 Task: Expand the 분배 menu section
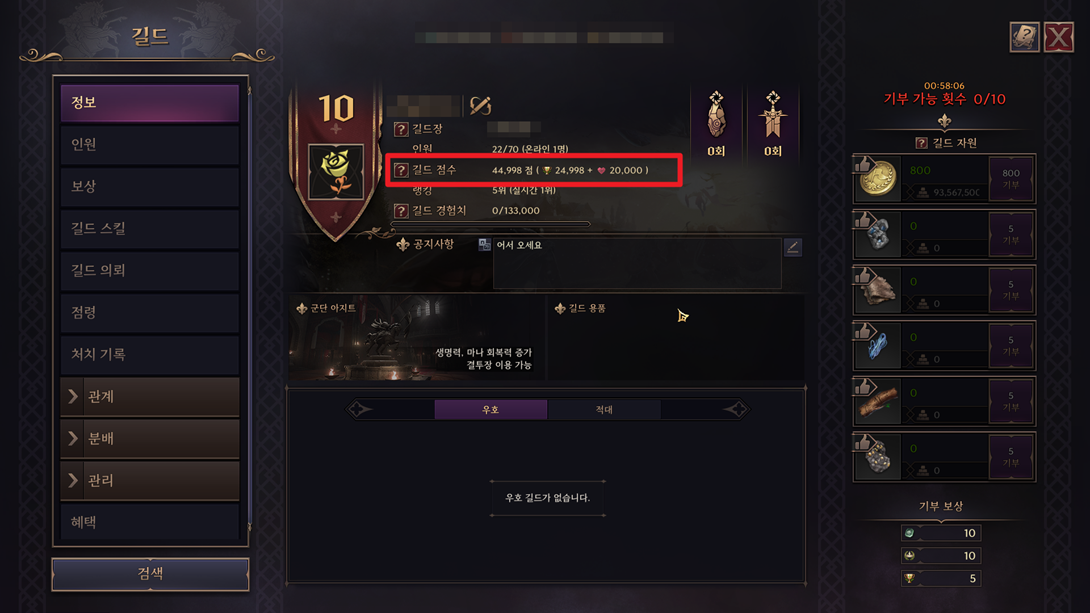coord(150,439)
